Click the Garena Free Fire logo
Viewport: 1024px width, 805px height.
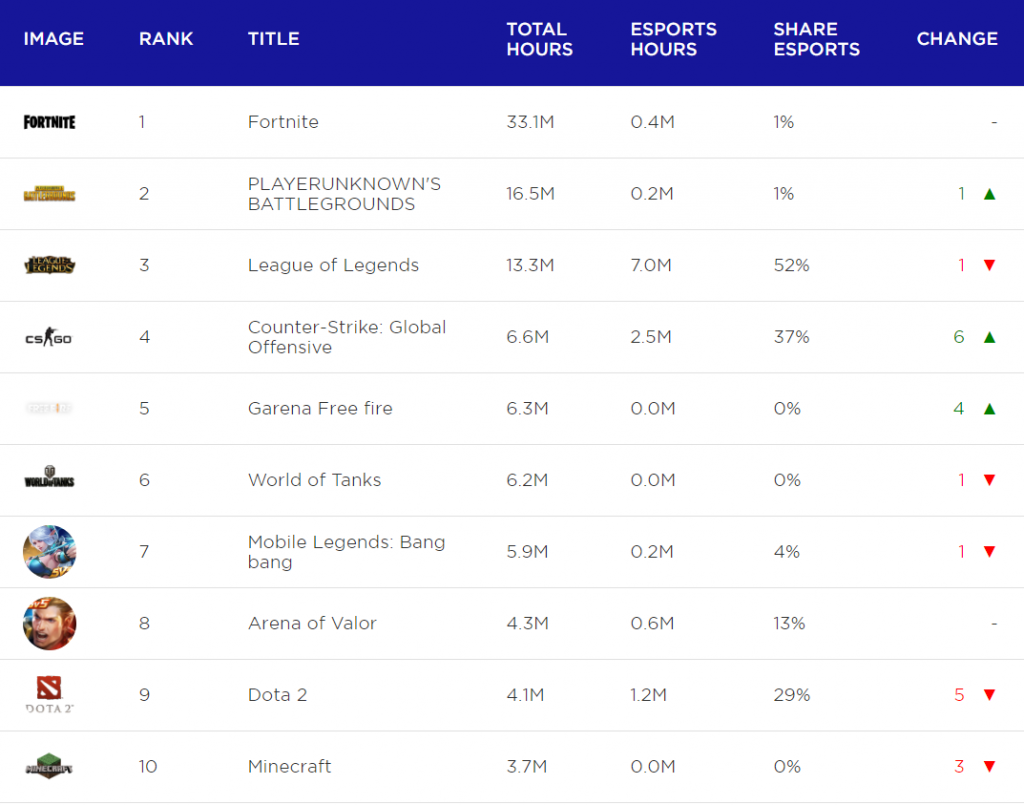pyautogui.click(x=49, y=409)
